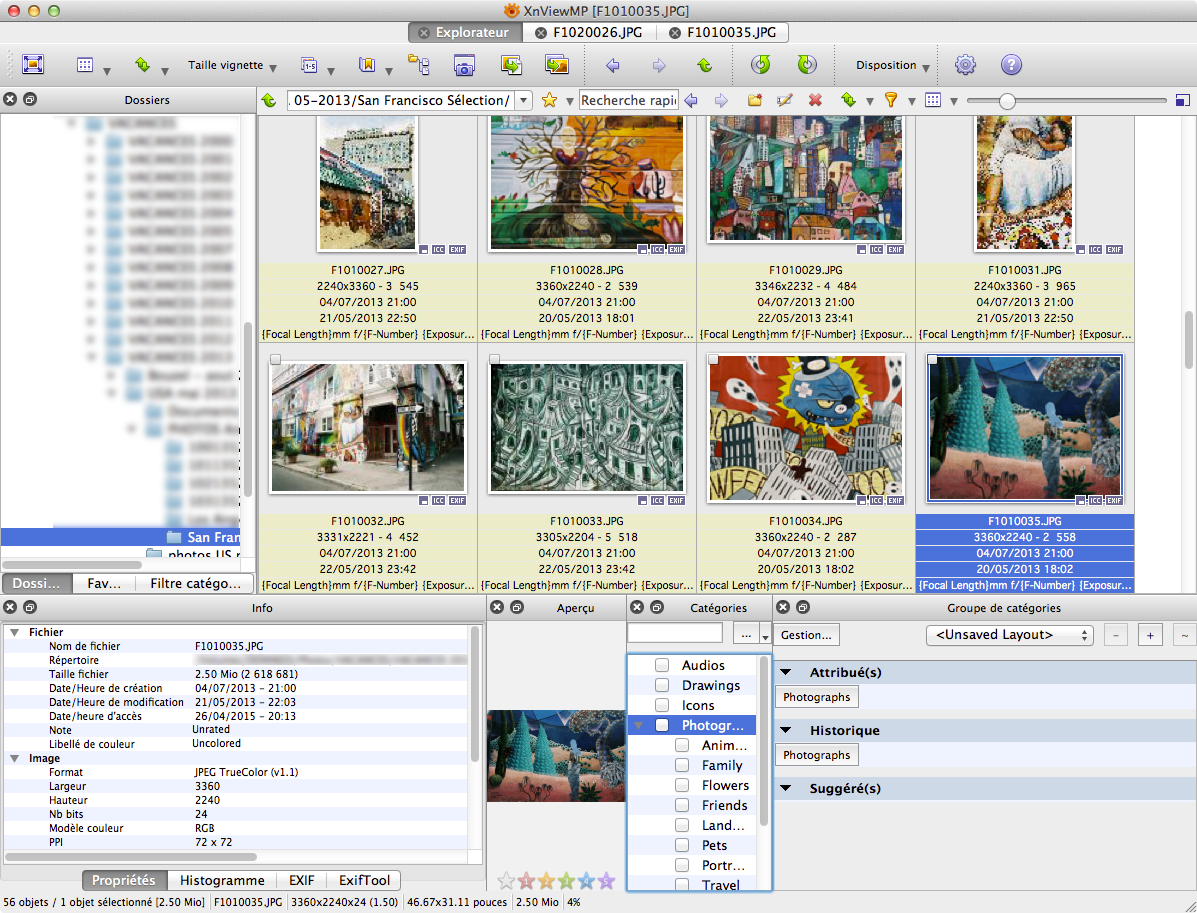Click the convert image icon with one picture

point(511,65)
